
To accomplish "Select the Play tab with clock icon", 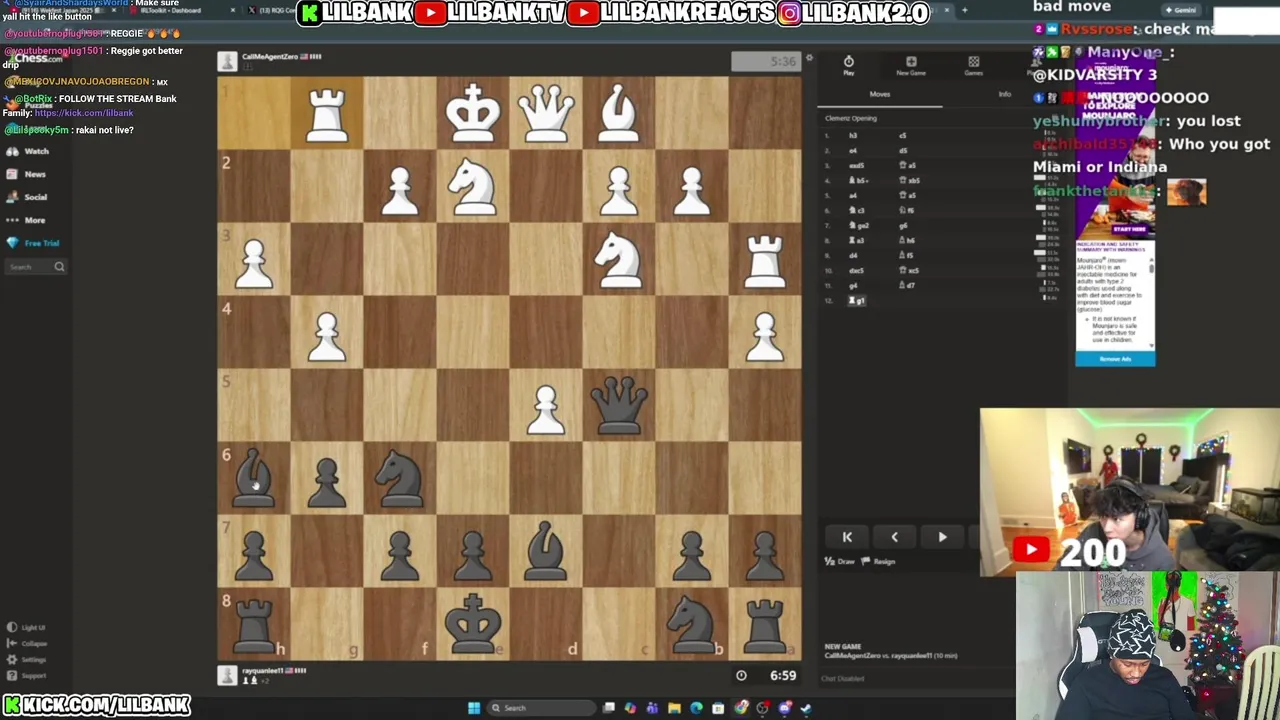I will click(x=848, y=66).
